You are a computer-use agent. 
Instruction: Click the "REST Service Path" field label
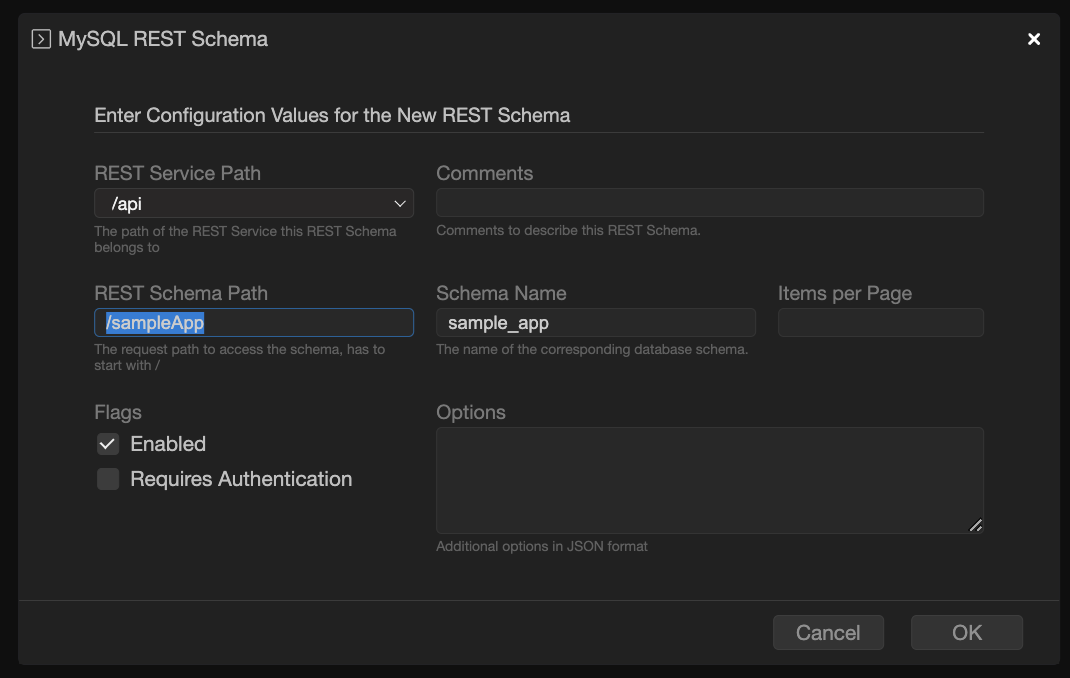(177, 173)
